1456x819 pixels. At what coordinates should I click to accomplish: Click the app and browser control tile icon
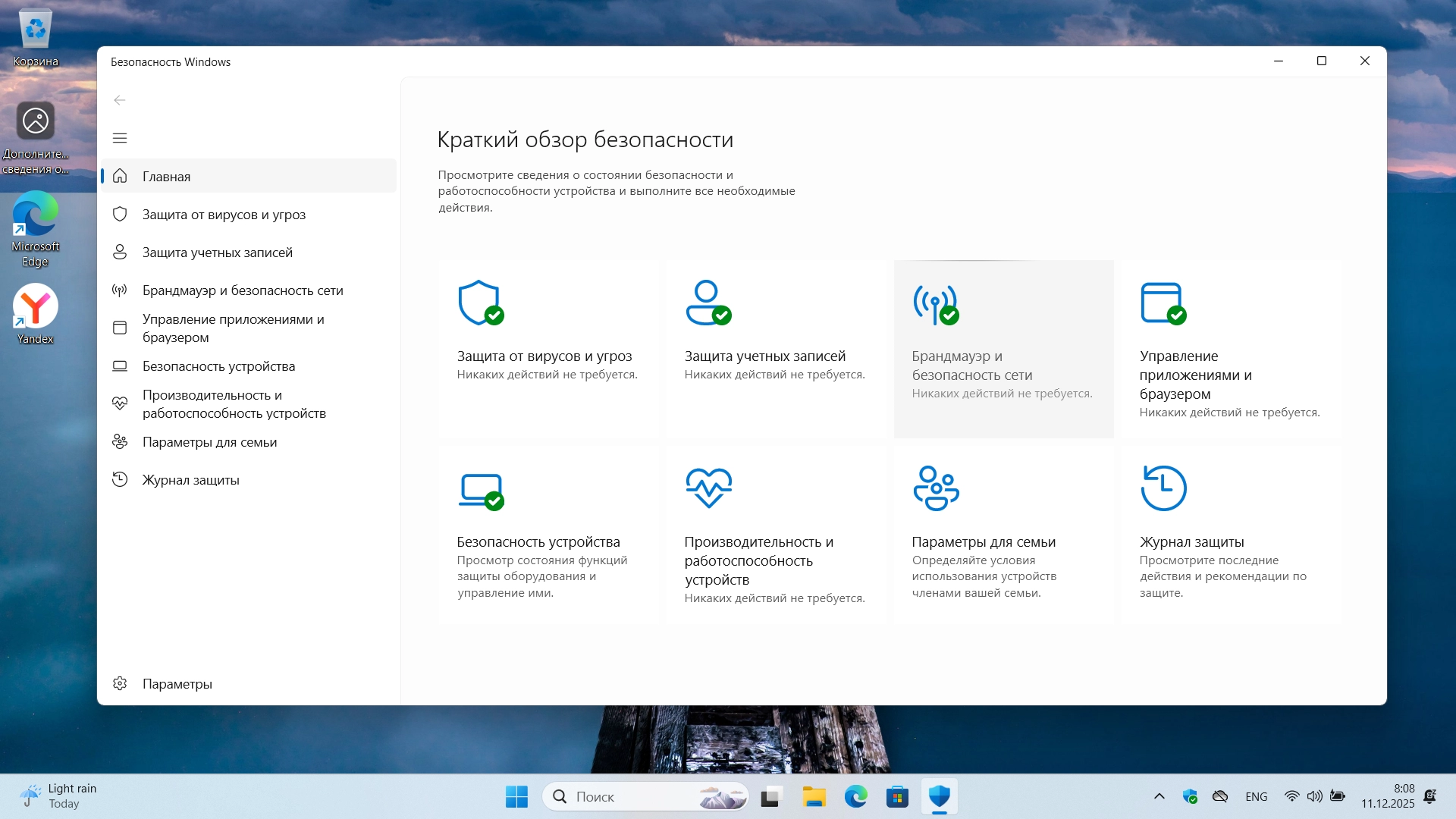pos(1163,303)
